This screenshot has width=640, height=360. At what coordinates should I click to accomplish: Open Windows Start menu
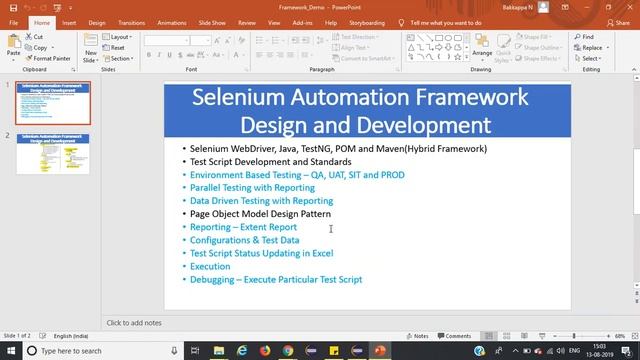(x=11, y=351)
